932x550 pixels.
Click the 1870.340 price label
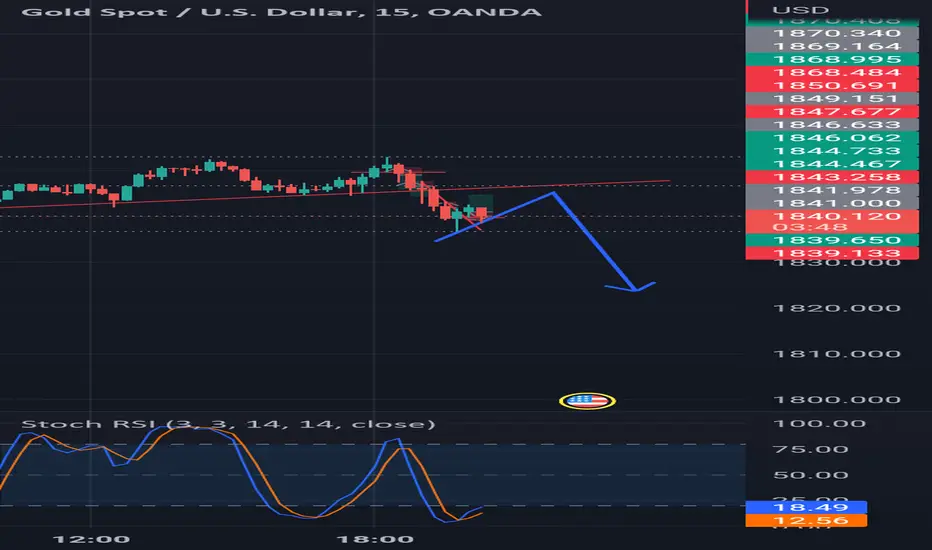[832, 33]
